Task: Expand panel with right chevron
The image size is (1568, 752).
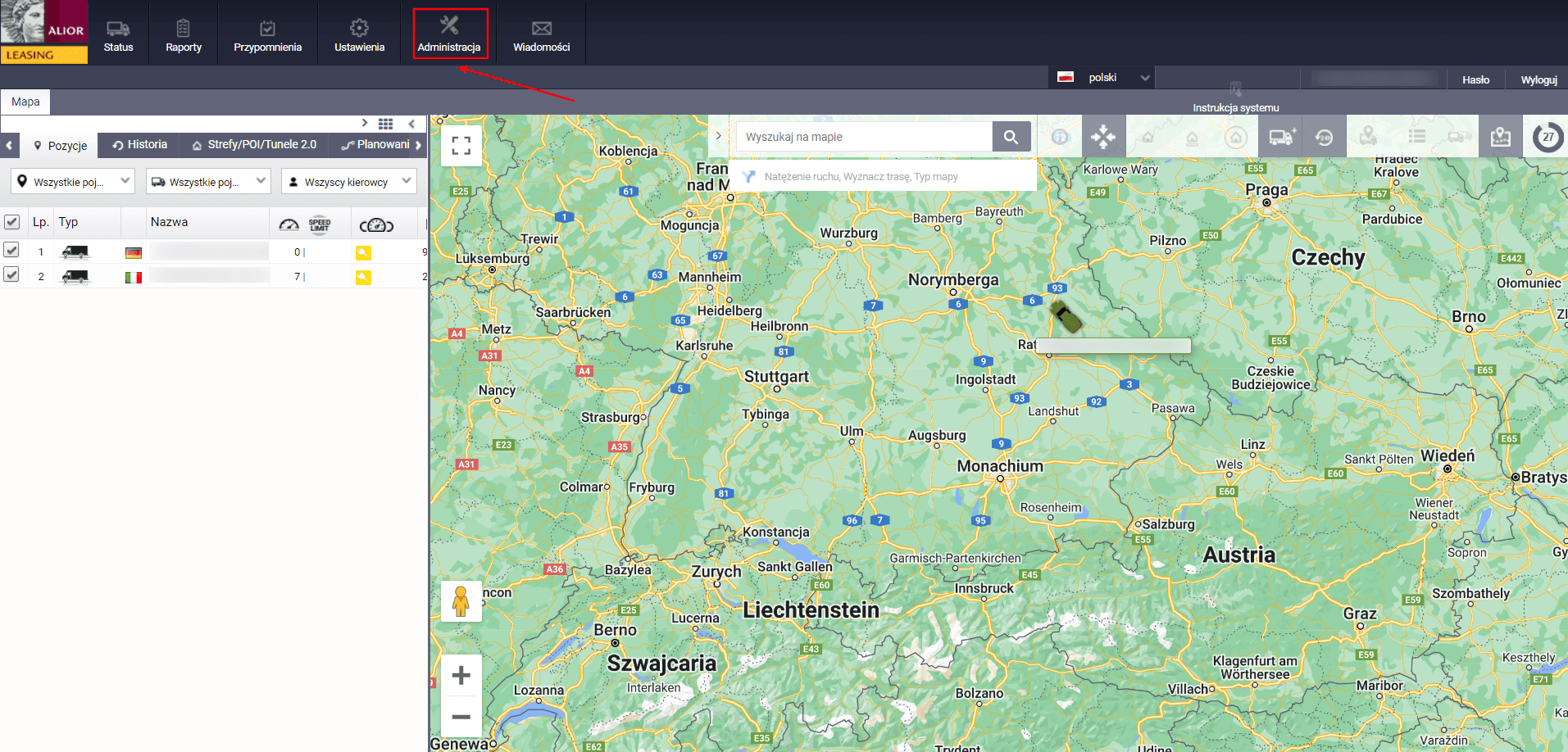Action: tap(365, 123)
